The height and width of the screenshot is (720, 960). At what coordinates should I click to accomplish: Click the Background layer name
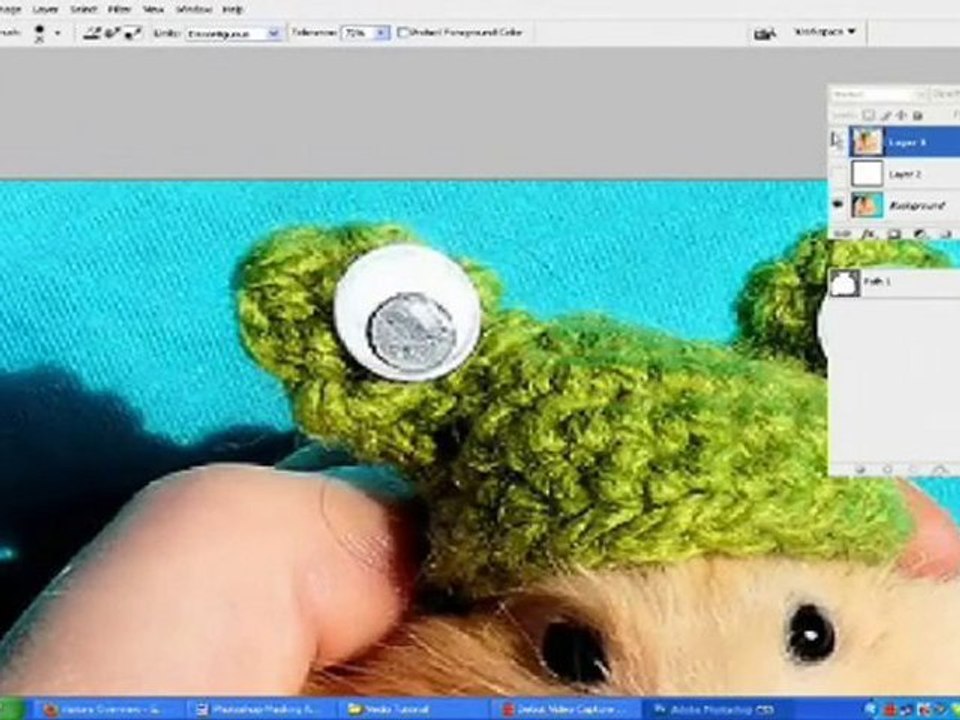(917, 206)
